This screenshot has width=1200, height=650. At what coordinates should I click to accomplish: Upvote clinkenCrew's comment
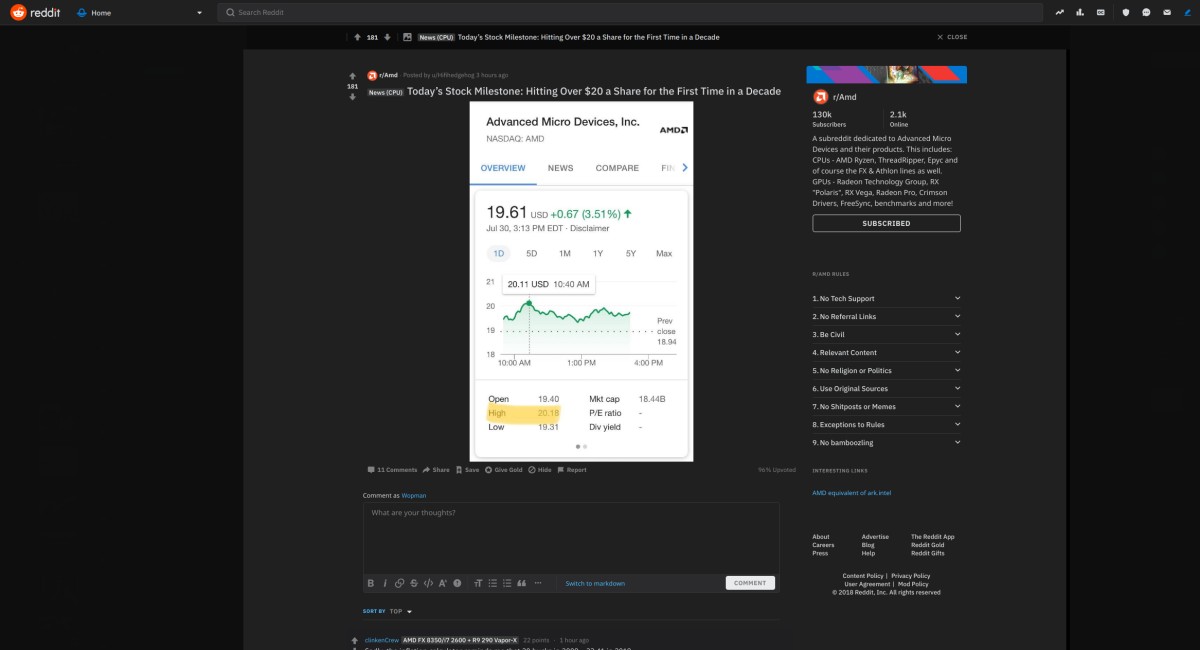[x=354, y=640]
